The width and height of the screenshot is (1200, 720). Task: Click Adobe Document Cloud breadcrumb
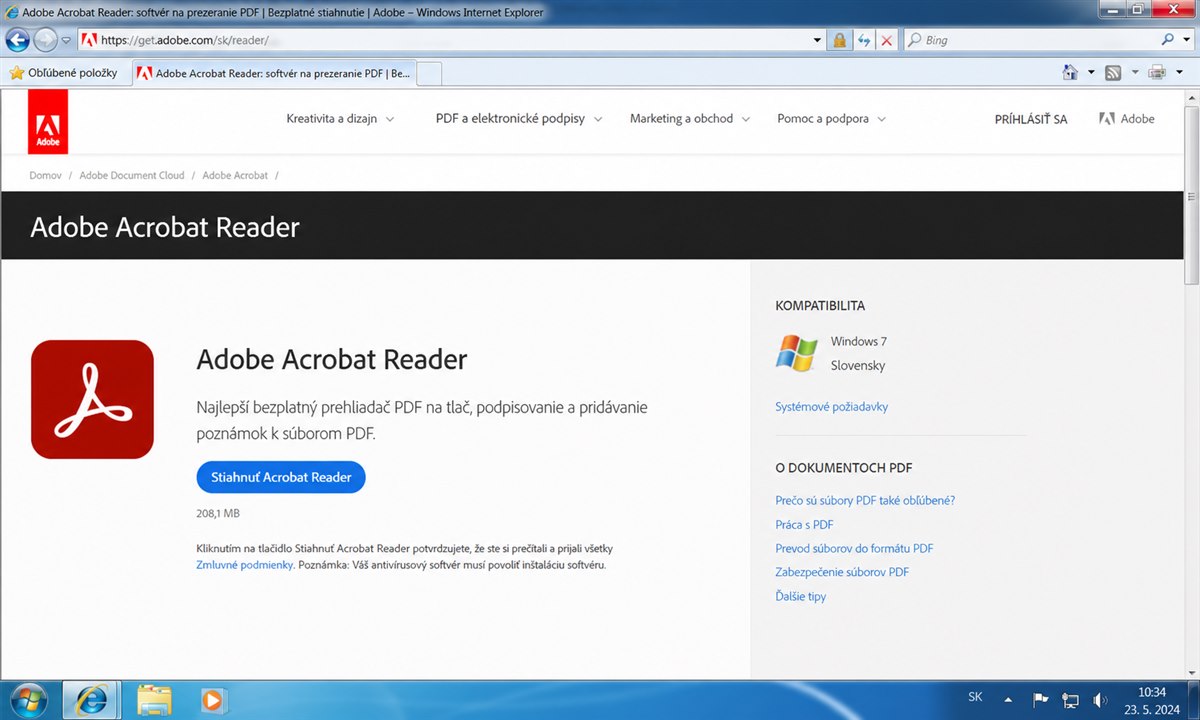click(x=132, y=175)
